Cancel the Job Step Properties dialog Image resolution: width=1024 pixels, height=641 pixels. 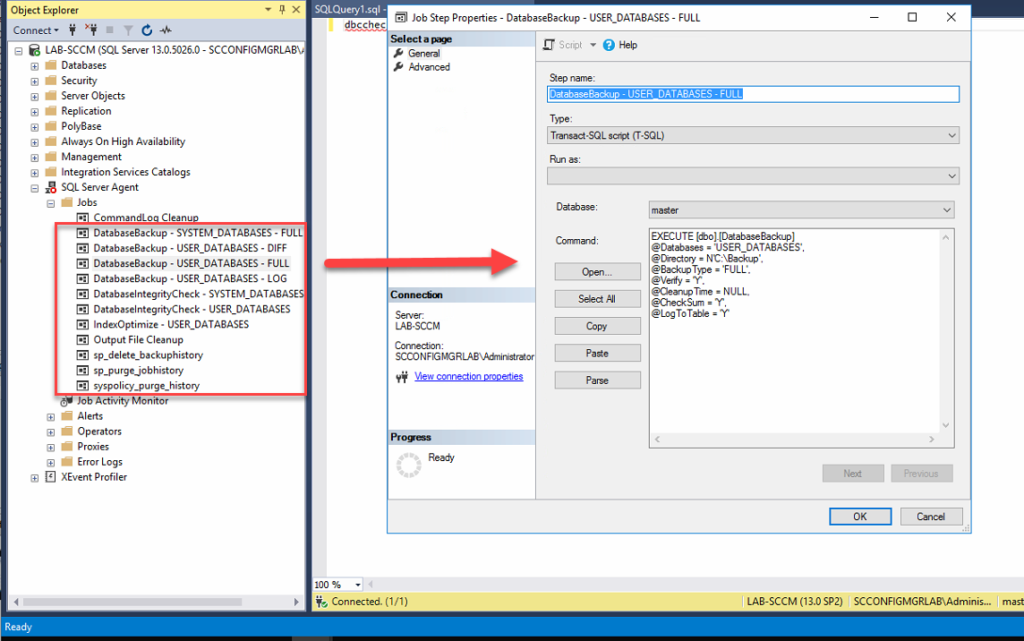pyautogui.click(x=931, y=516)
